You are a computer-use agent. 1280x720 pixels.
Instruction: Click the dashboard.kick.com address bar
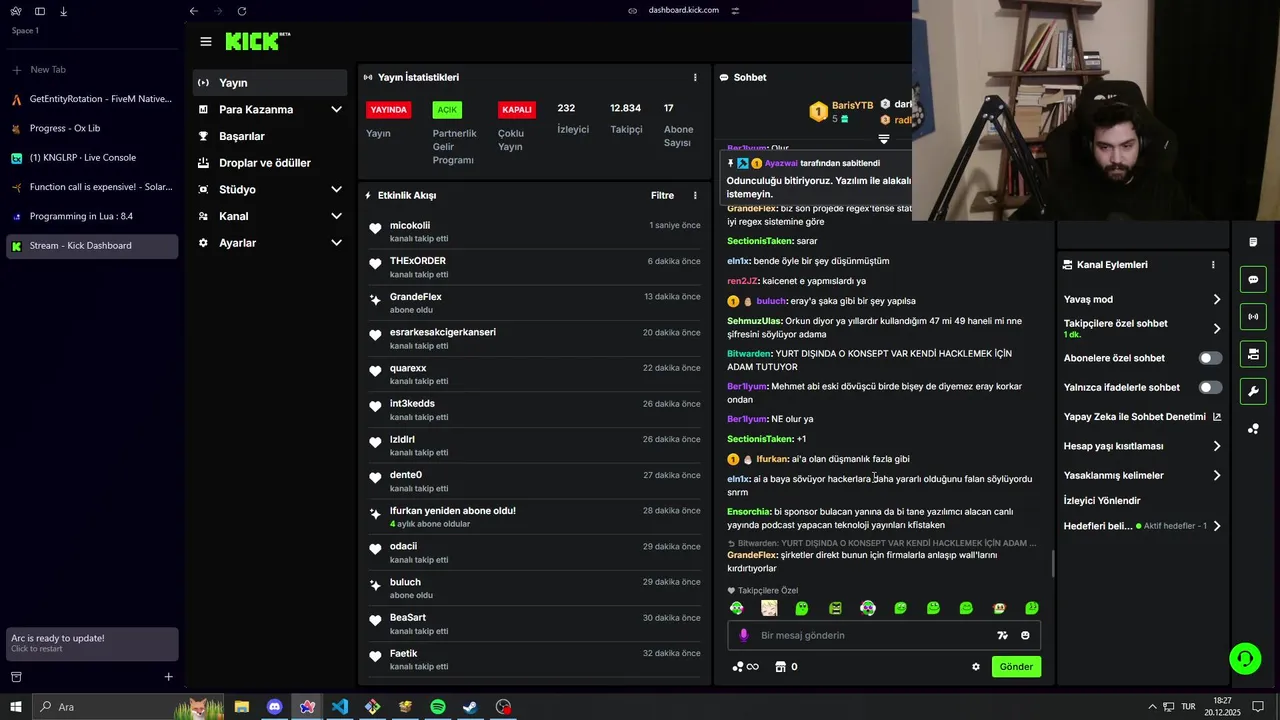point(683,10)
